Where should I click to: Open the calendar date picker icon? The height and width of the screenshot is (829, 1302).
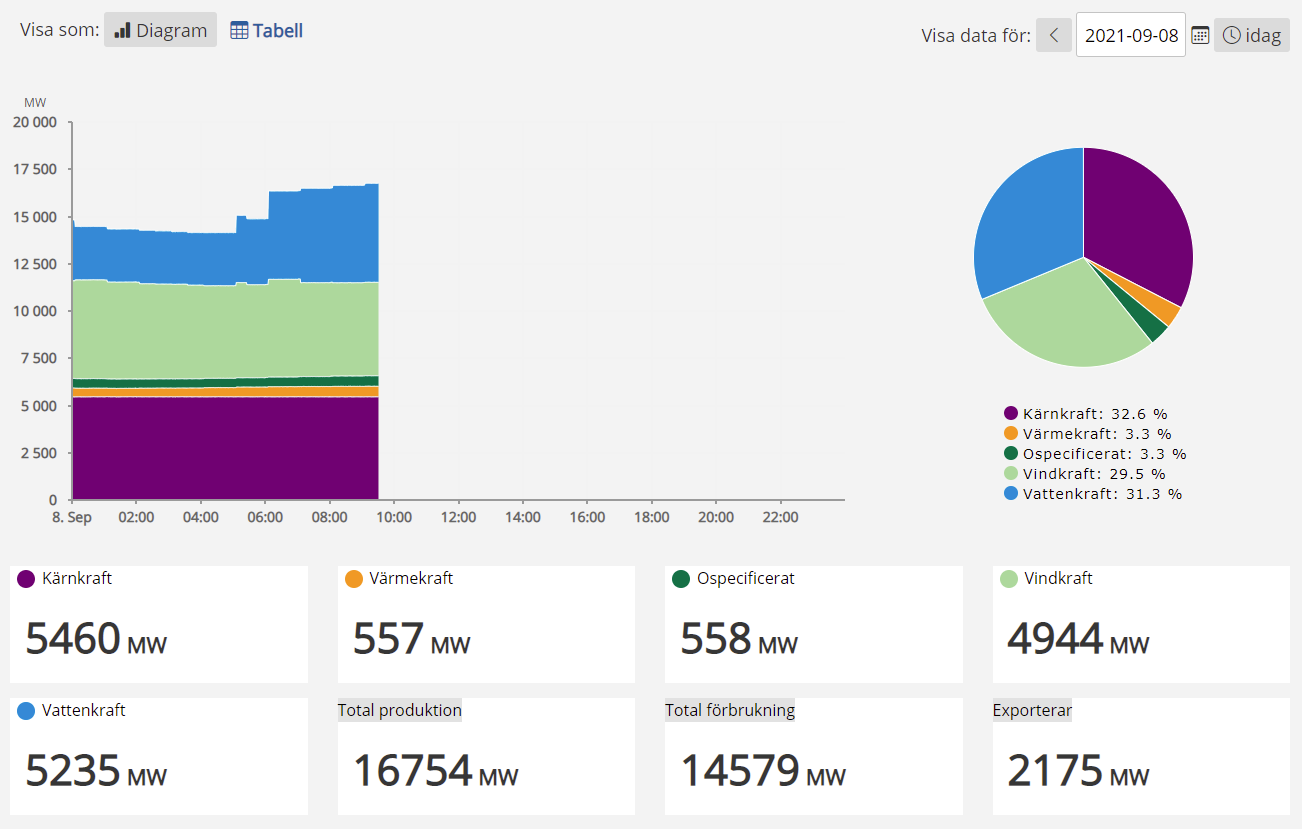click(1200, 35)
